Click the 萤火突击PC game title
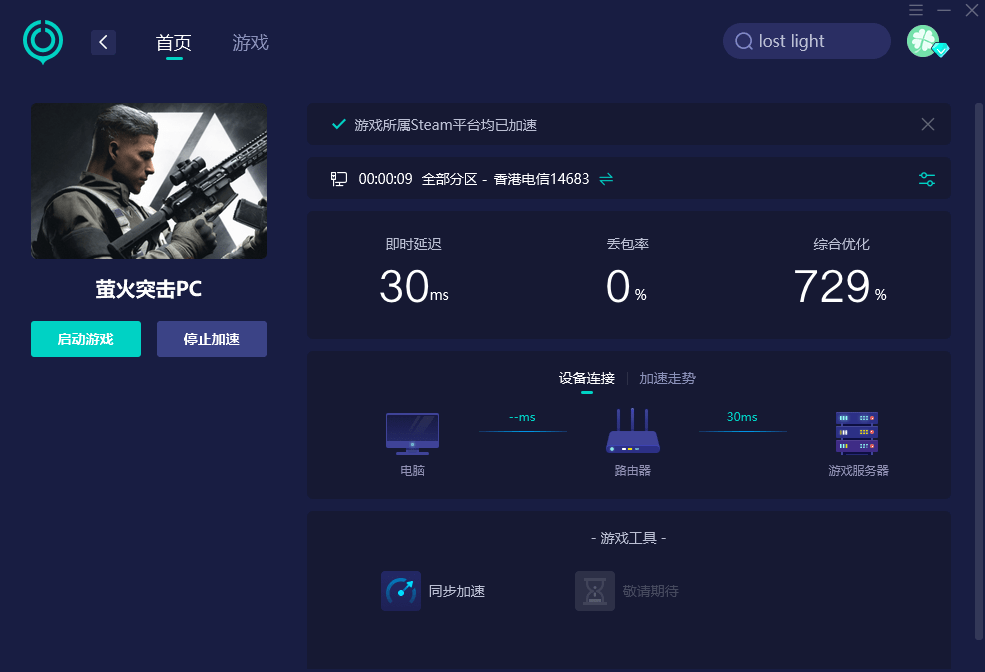This screenshot has width=985, height=672. 149,289
